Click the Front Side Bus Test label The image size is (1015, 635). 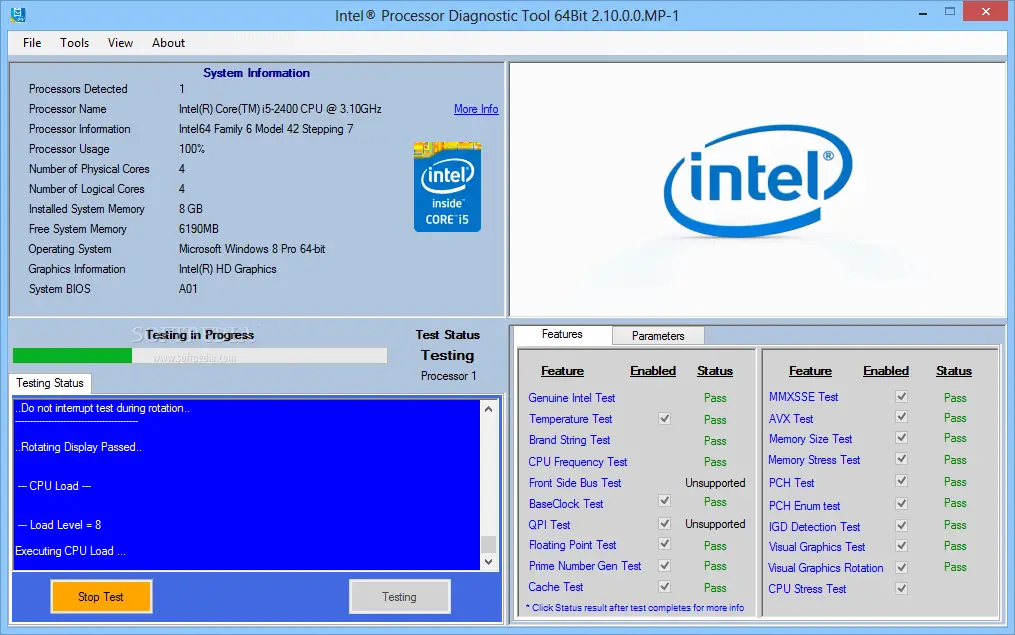pyautogui.click(x=575, y=483)
